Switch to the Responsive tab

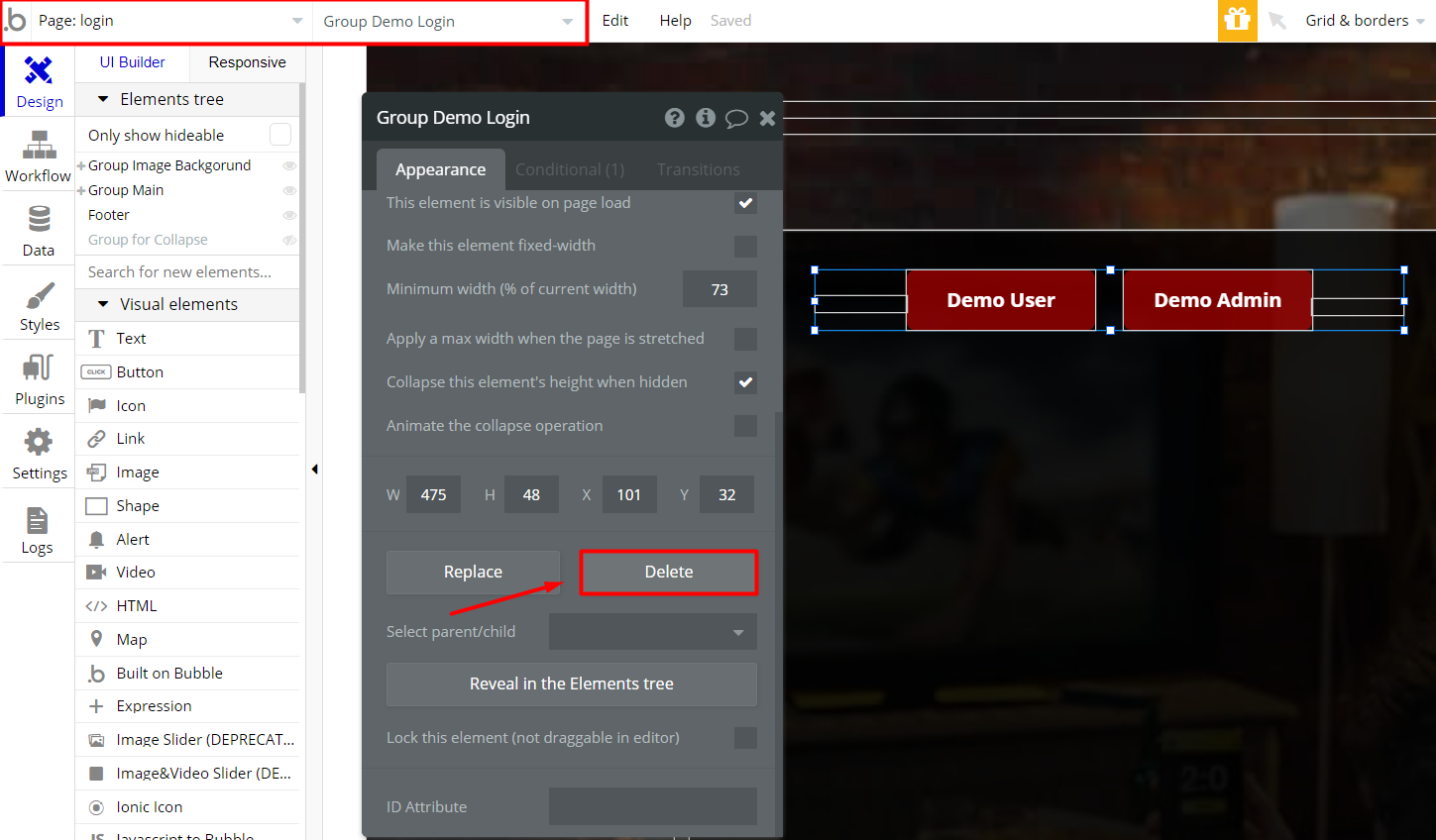[247, 62]
